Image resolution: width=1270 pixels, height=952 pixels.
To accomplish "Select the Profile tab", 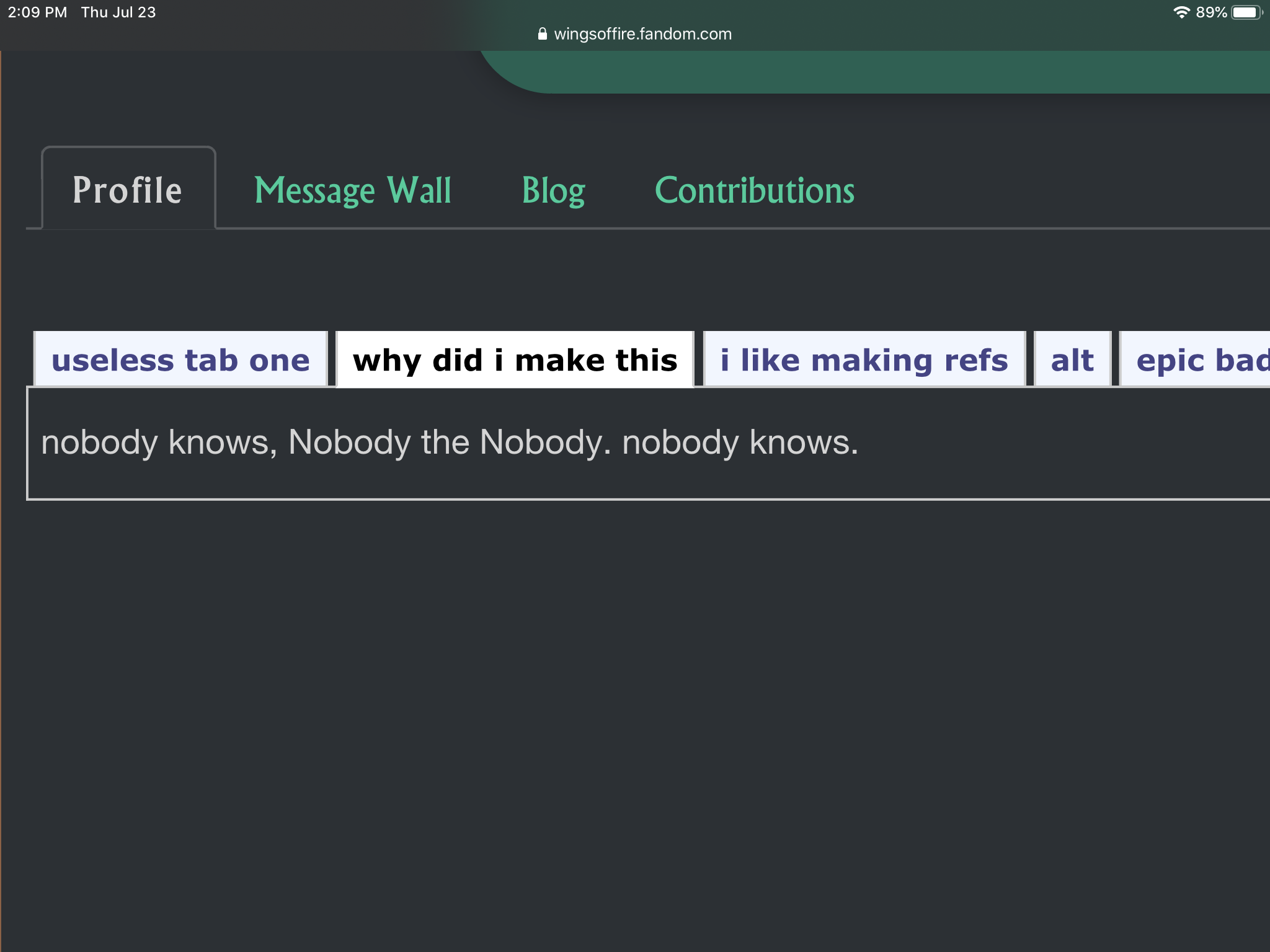I will tap(128, 190).
